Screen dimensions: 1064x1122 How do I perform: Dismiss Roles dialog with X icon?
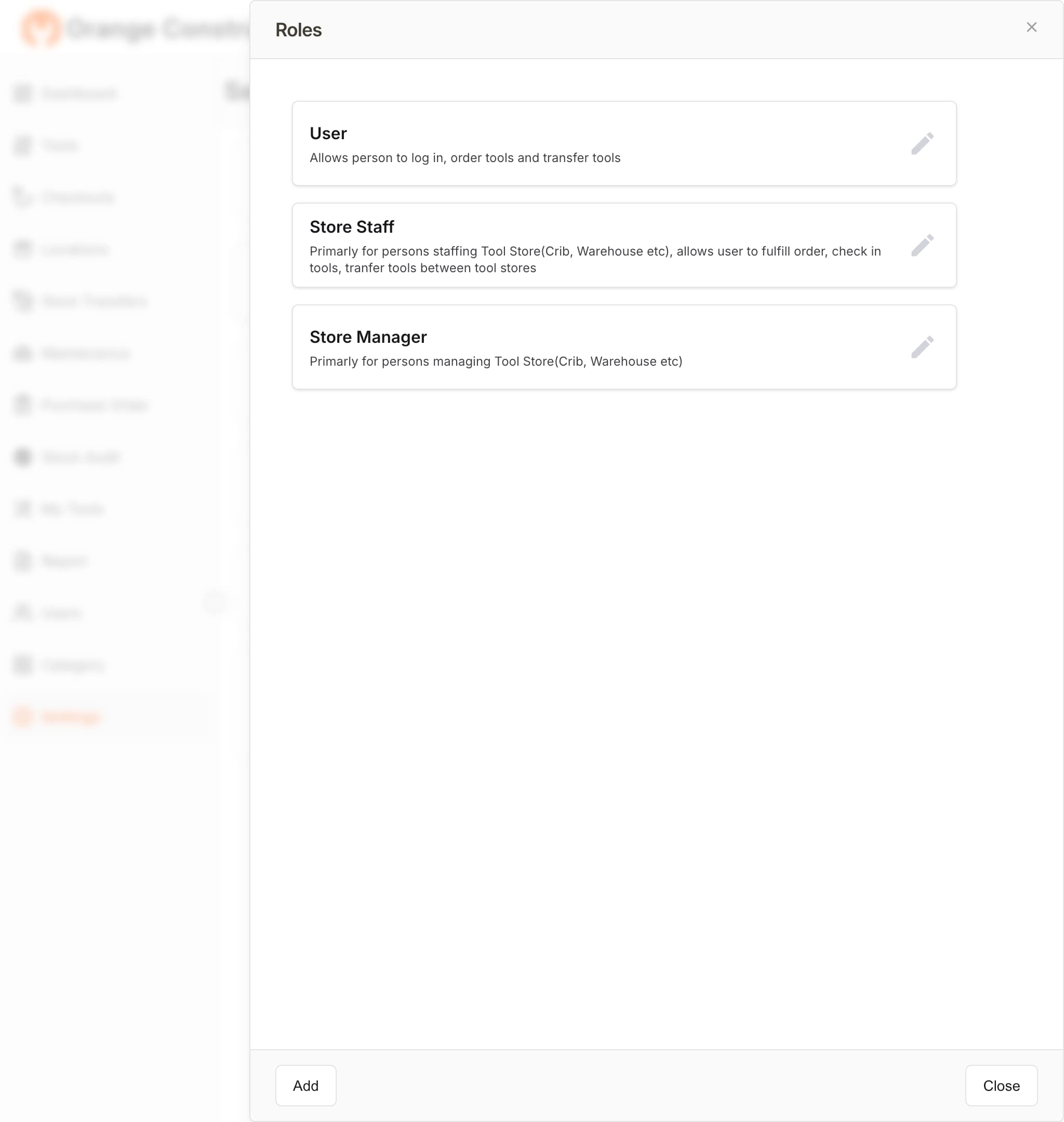point(1031,27)
